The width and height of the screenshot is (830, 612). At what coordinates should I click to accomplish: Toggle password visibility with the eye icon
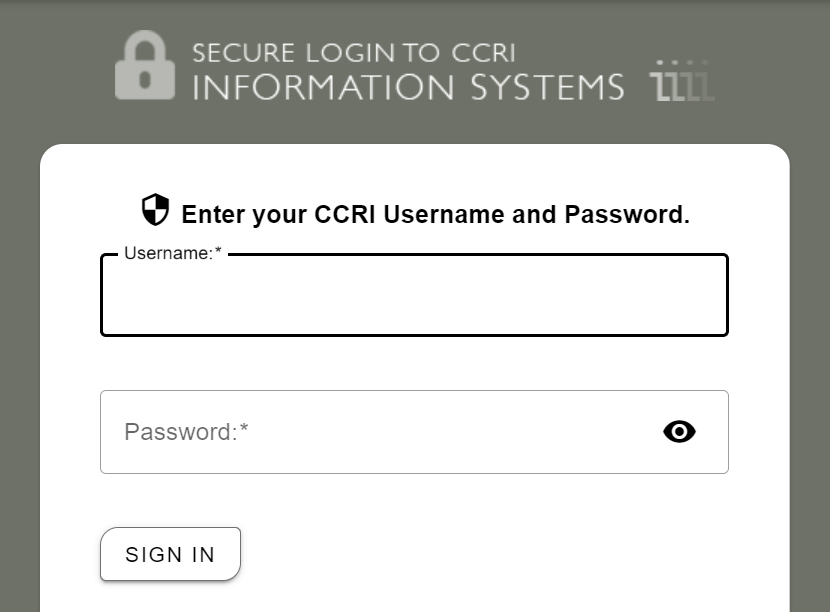click(x=679, y=431)
